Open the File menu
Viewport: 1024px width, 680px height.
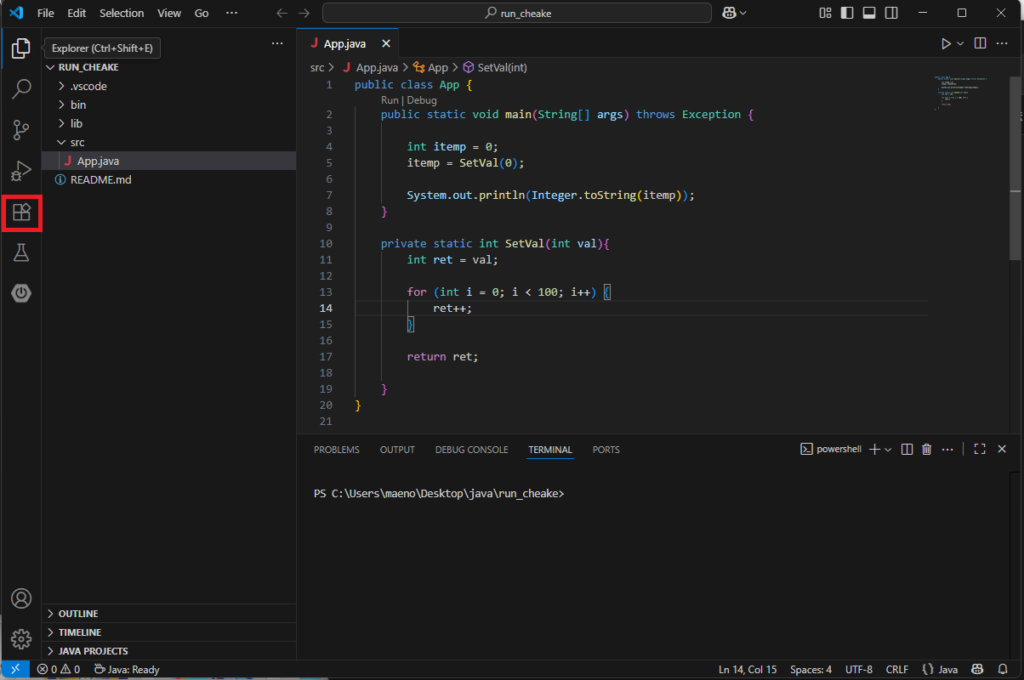[46, 13]
